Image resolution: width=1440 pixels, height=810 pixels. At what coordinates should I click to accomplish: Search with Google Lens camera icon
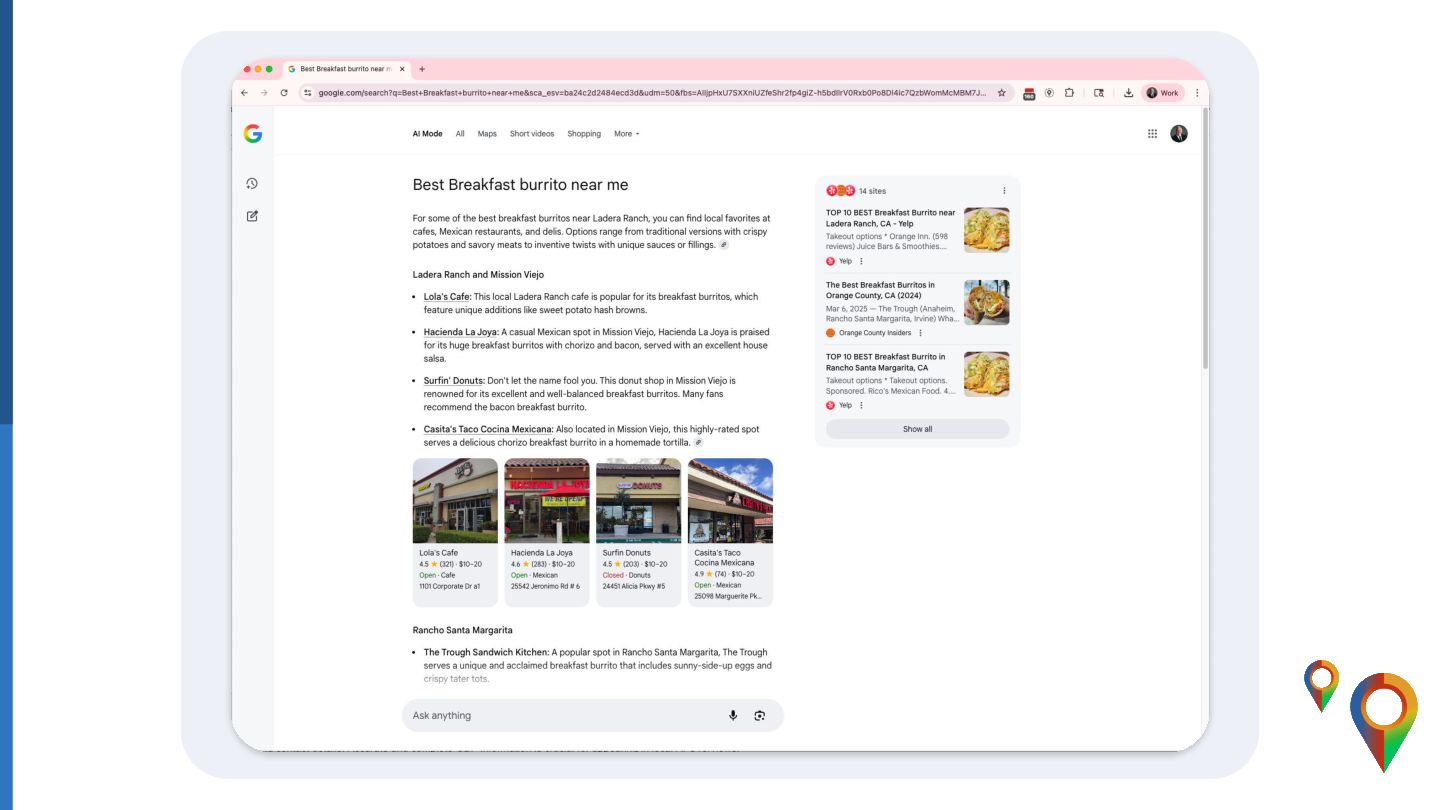coord(760,715)
